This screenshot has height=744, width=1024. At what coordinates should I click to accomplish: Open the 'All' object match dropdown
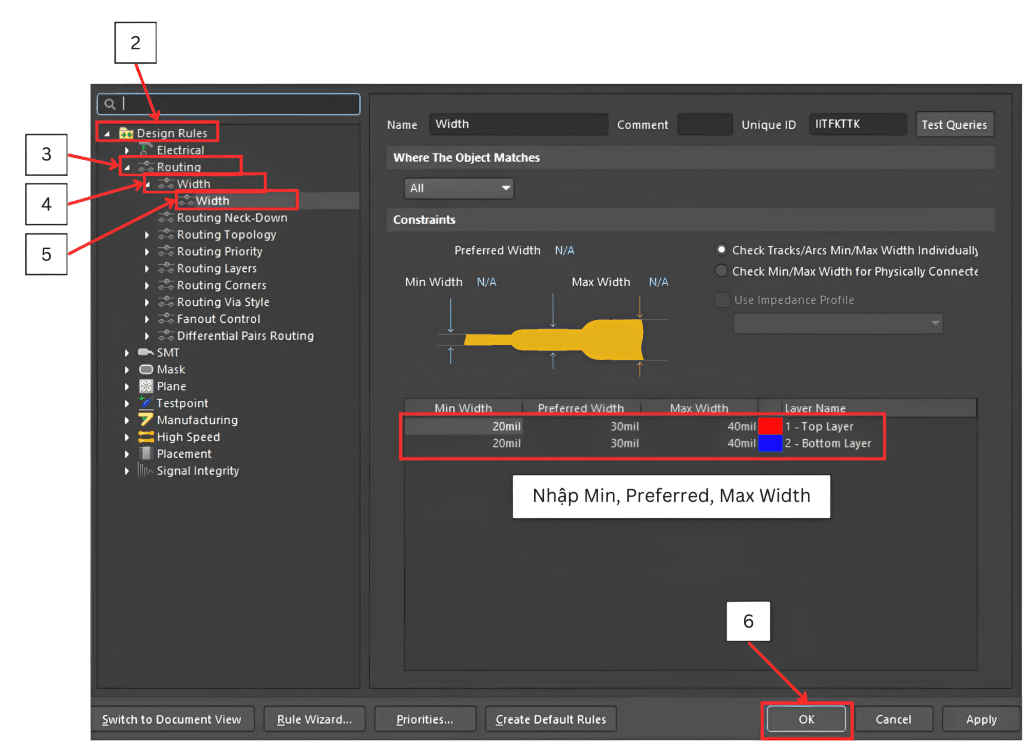tap(459, 188)
